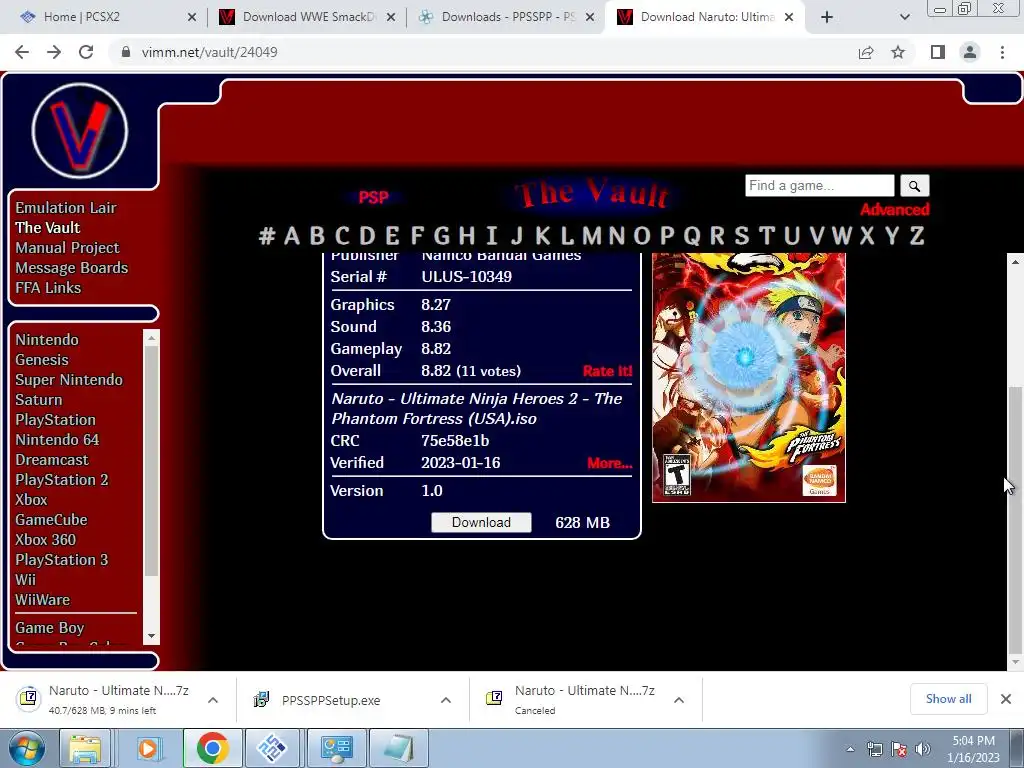1024x768 pixels.
Task: Select Xbox 360 in the systems list
Action: click(46, 540)
